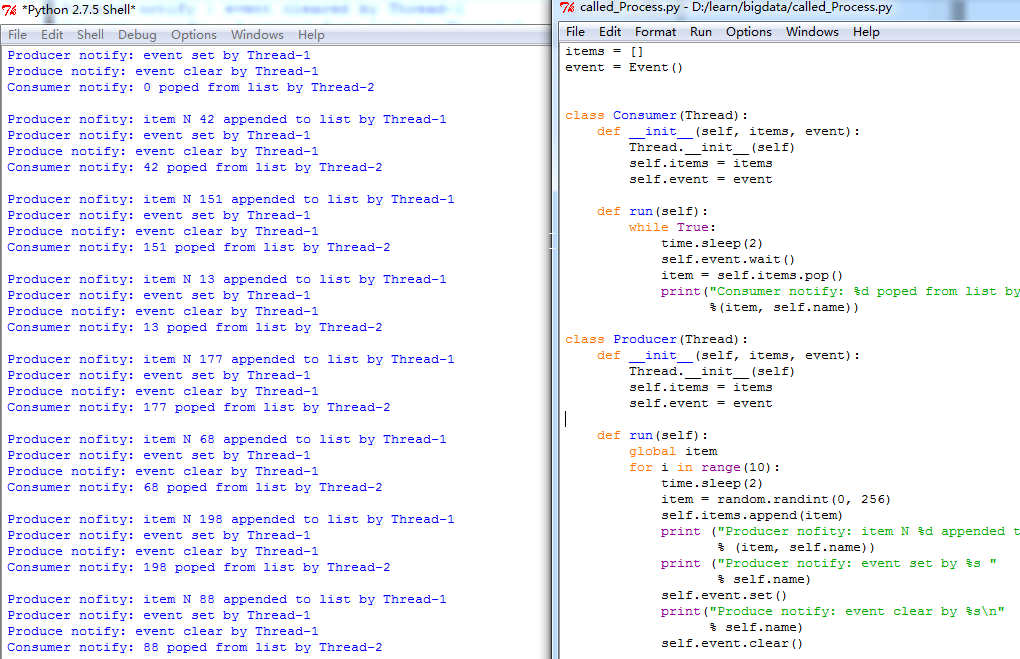The image size is (1020, 659).
Task: Click 'items = []' line in editor
Action: click(x=604, y=51)
